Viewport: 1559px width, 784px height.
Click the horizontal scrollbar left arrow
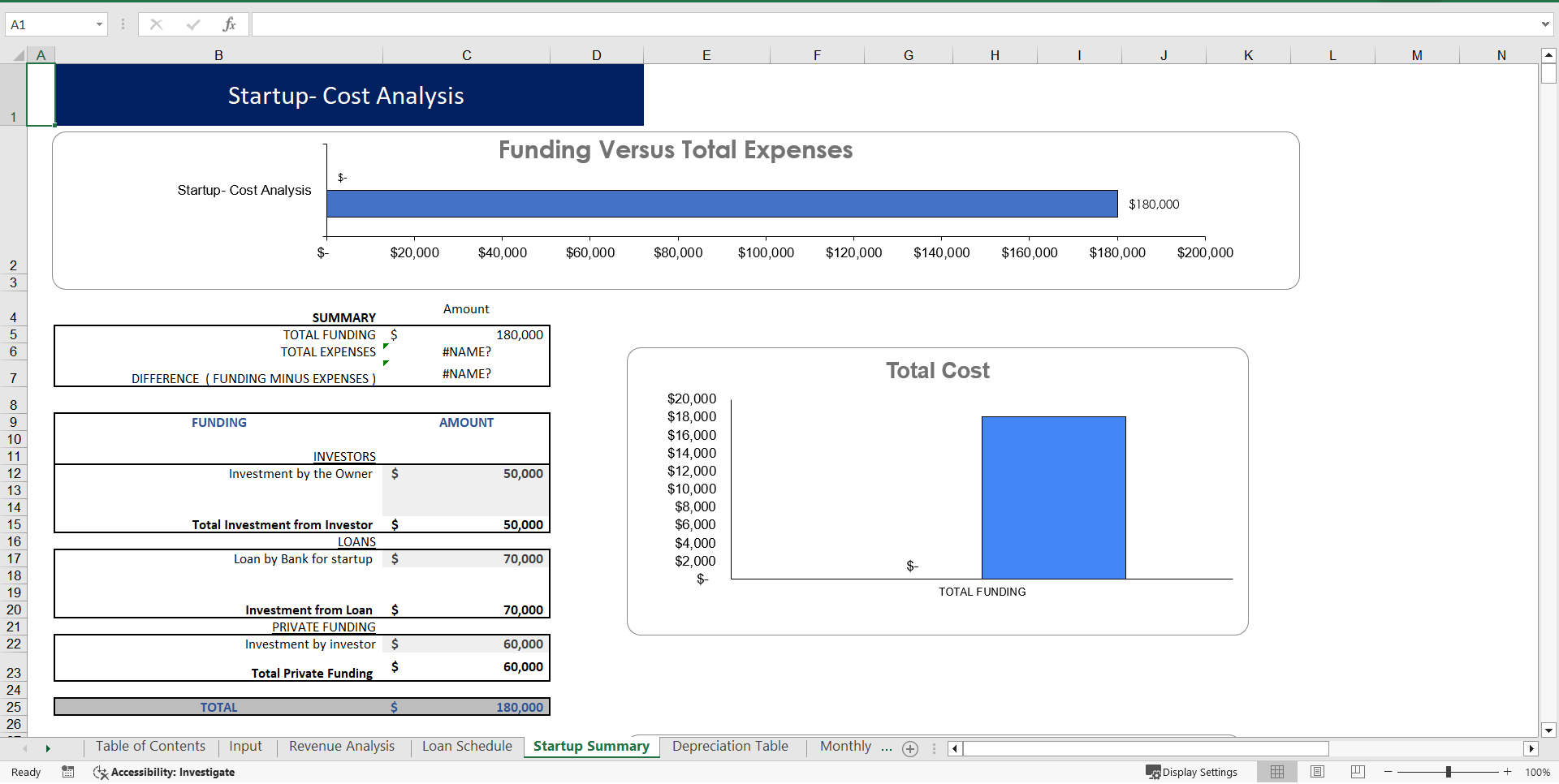(x=955, y=748)
